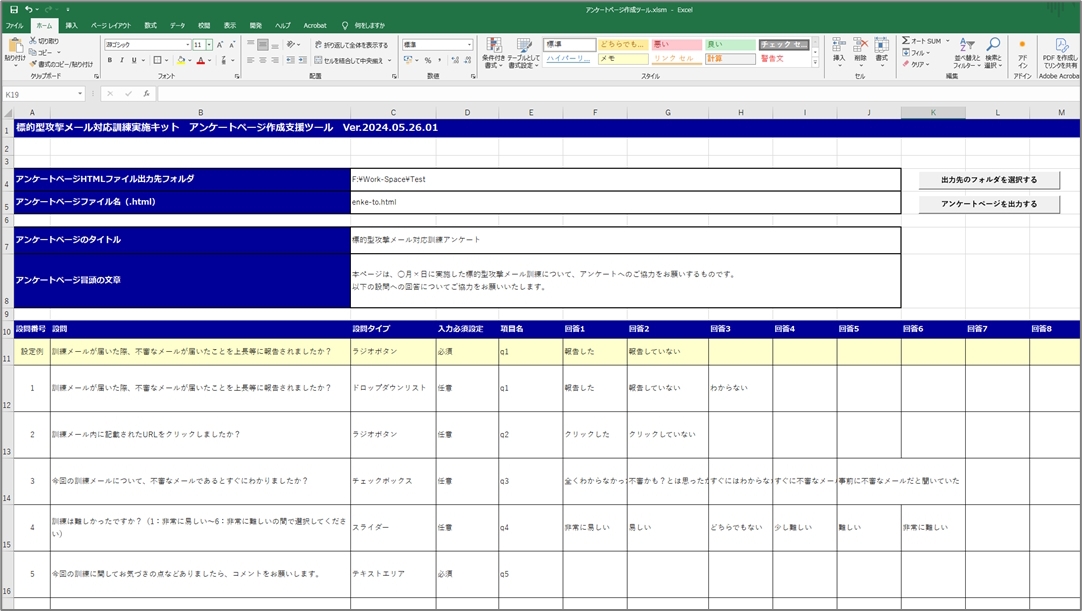Open the font name dropdown (游ゴシック)

(x=187, y=45)
